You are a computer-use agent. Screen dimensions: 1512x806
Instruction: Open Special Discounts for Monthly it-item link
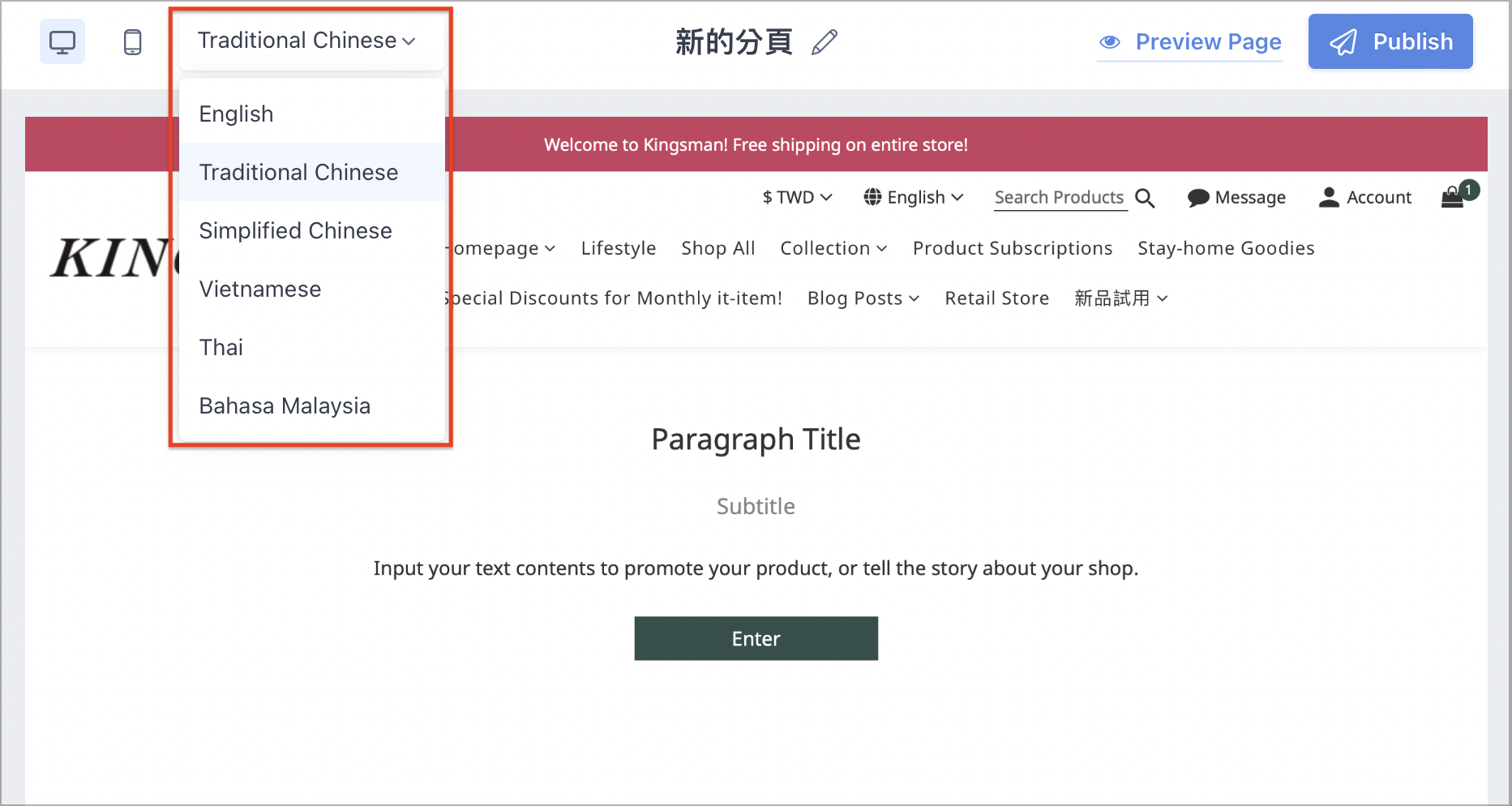coord(615,298)
